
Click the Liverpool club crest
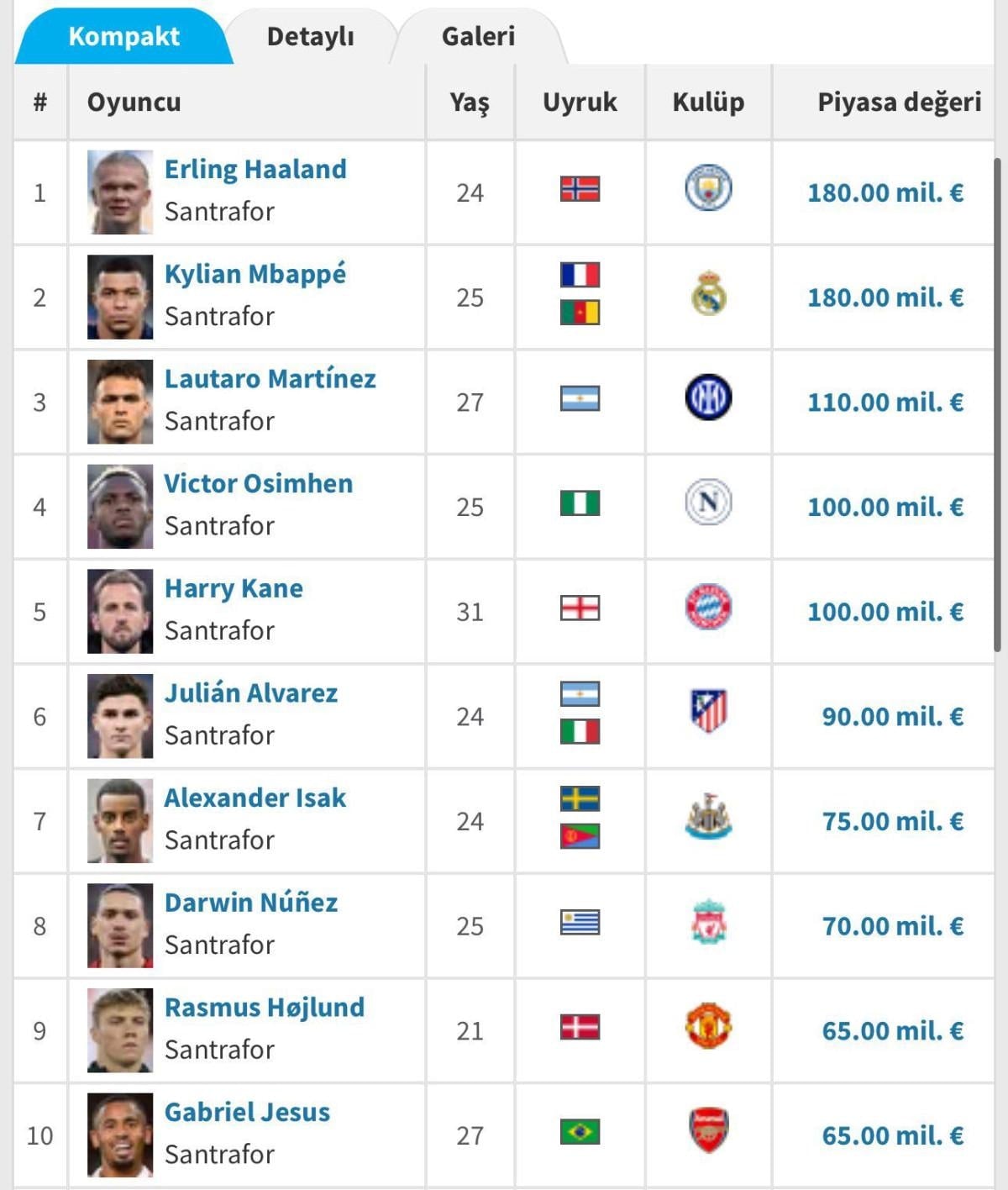click(x=708, y=922)
